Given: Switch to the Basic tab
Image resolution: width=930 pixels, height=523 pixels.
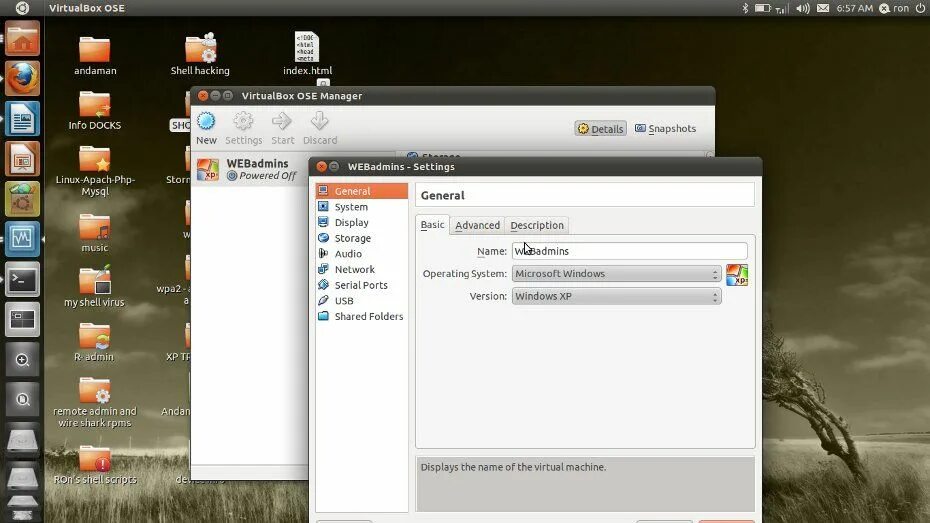Looking at the screenshot, I should coord(432,225).
